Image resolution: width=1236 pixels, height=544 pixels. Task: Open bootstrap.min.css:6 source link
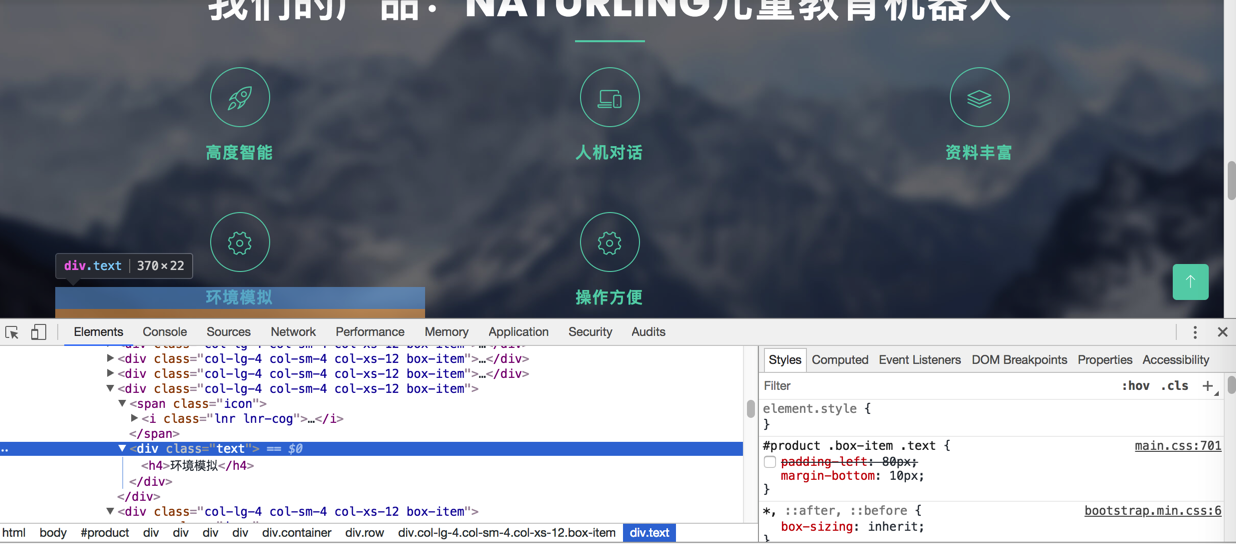pyautogui.click(x=1153, y=511)
